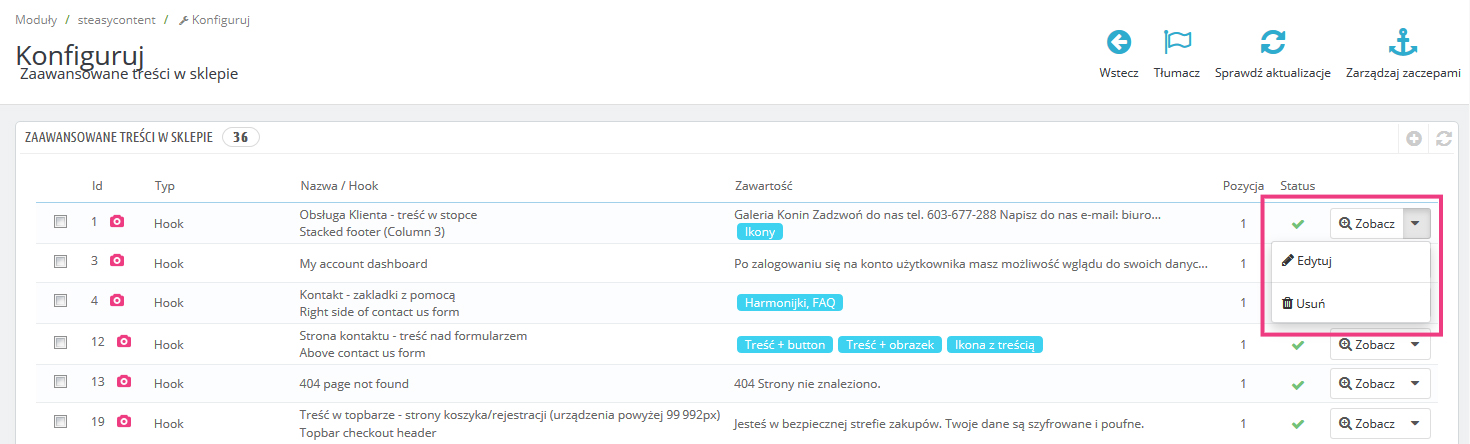Open Tłumacz flag icon
This screenshot has height=444, width=1470.
tap(1176, 43)
